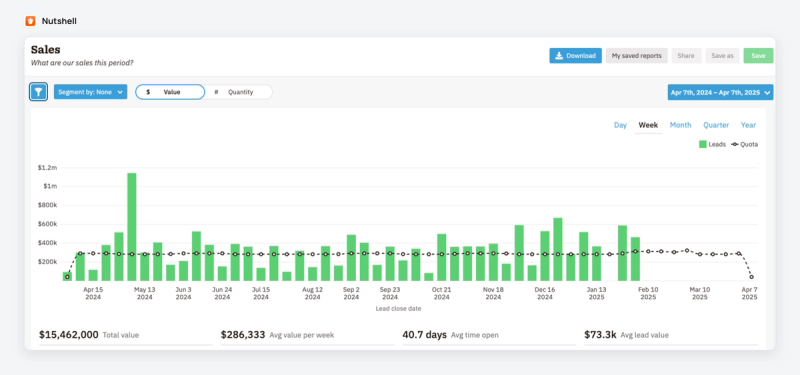
Task: Select the Month view tab
Action: click(x=680, y=125)
